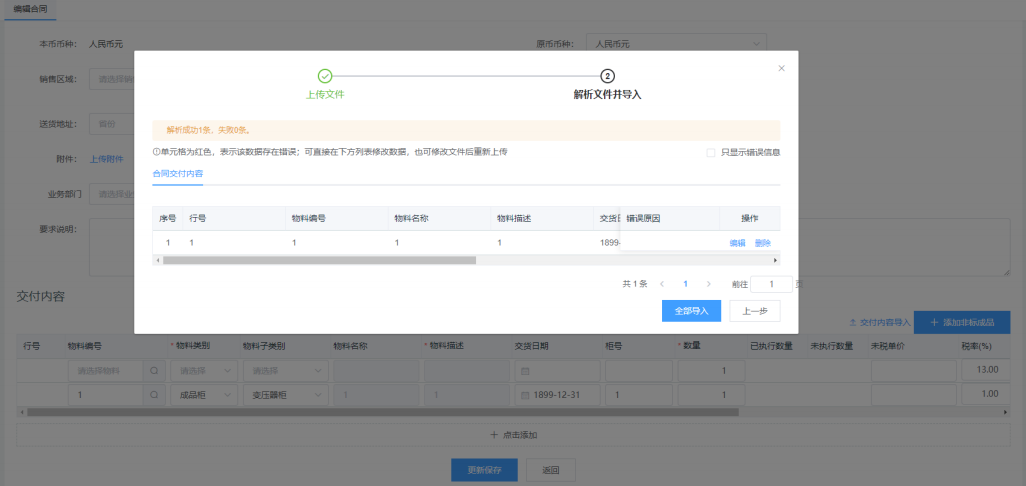Click the step 2 circle icon for 解析文件并导入

click(x=607, y=76)
